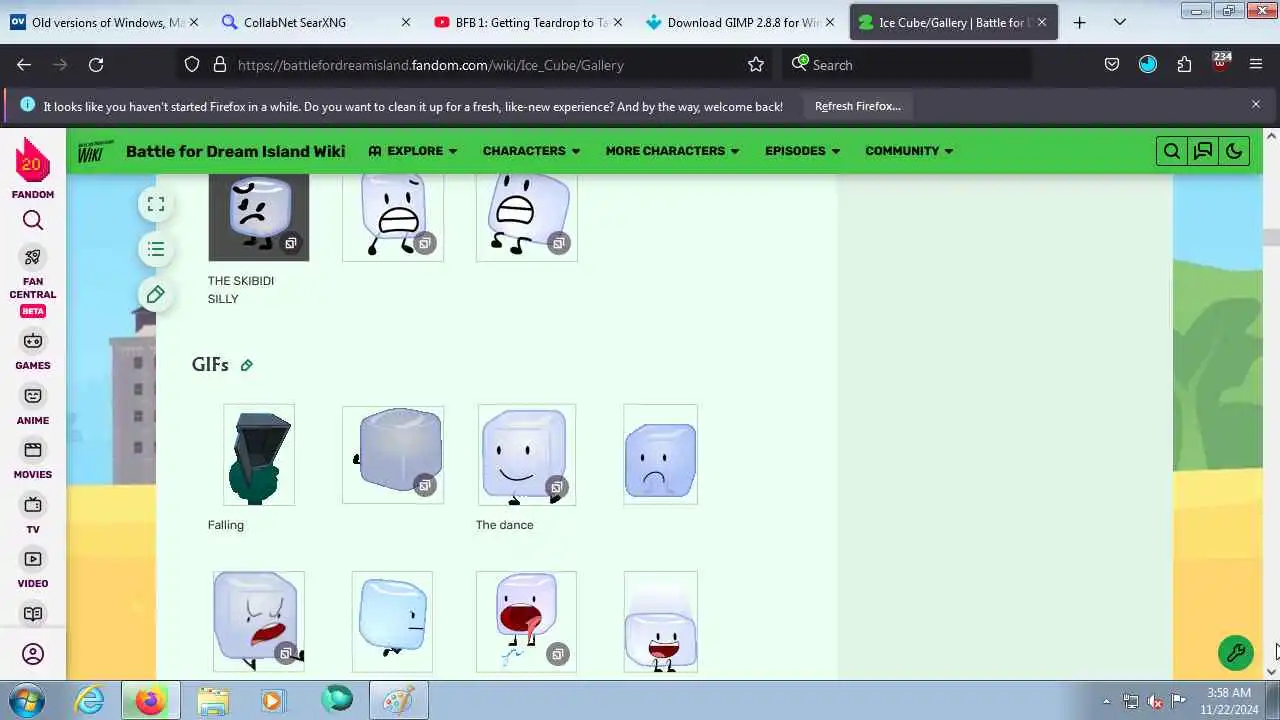Launch Internet Explorer from the taskbar
The image size is (1280, 720).
(x=90, y=701)
